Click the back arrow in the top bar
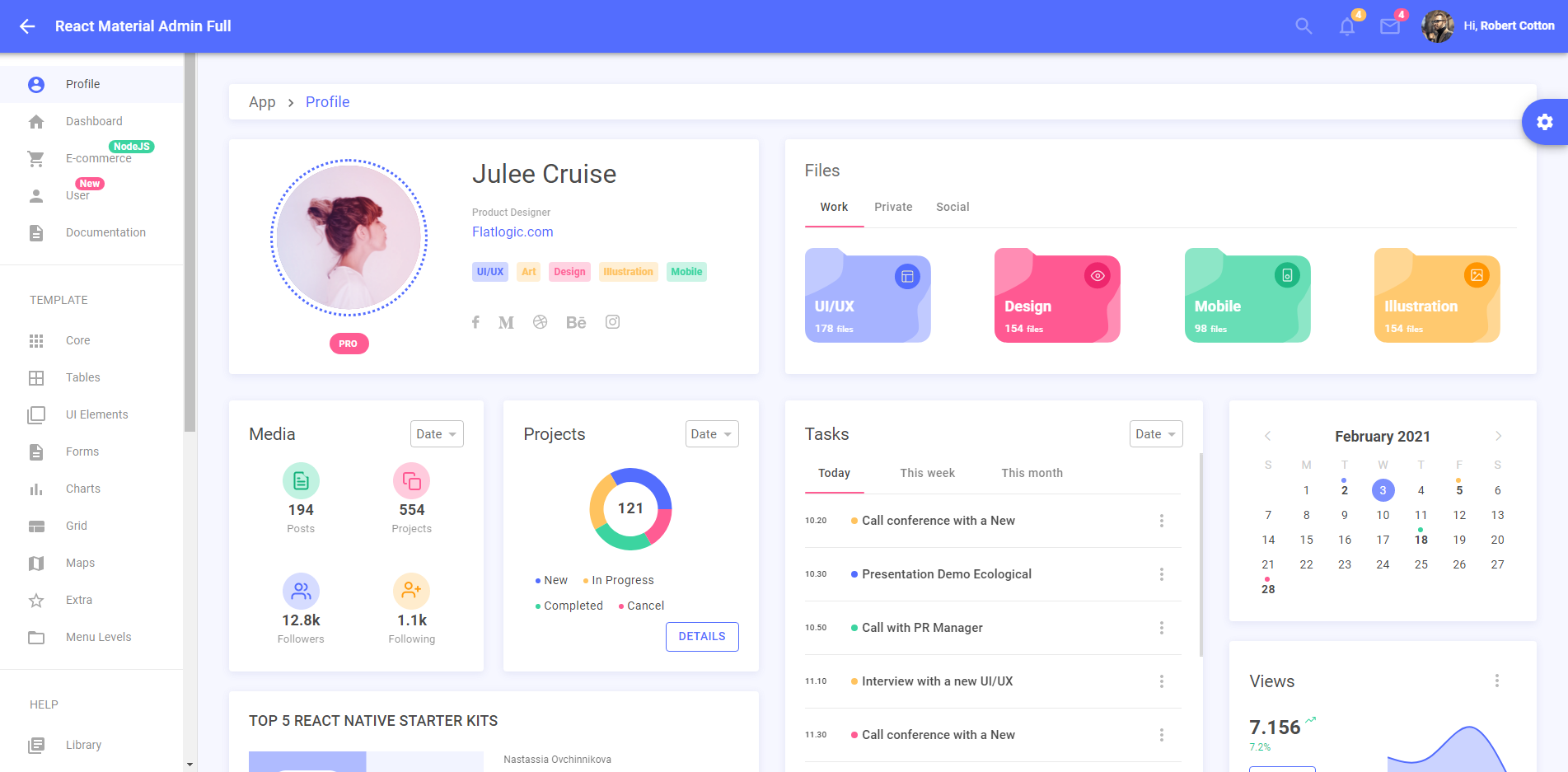1568x772 pixels. [x=27, y=26]
